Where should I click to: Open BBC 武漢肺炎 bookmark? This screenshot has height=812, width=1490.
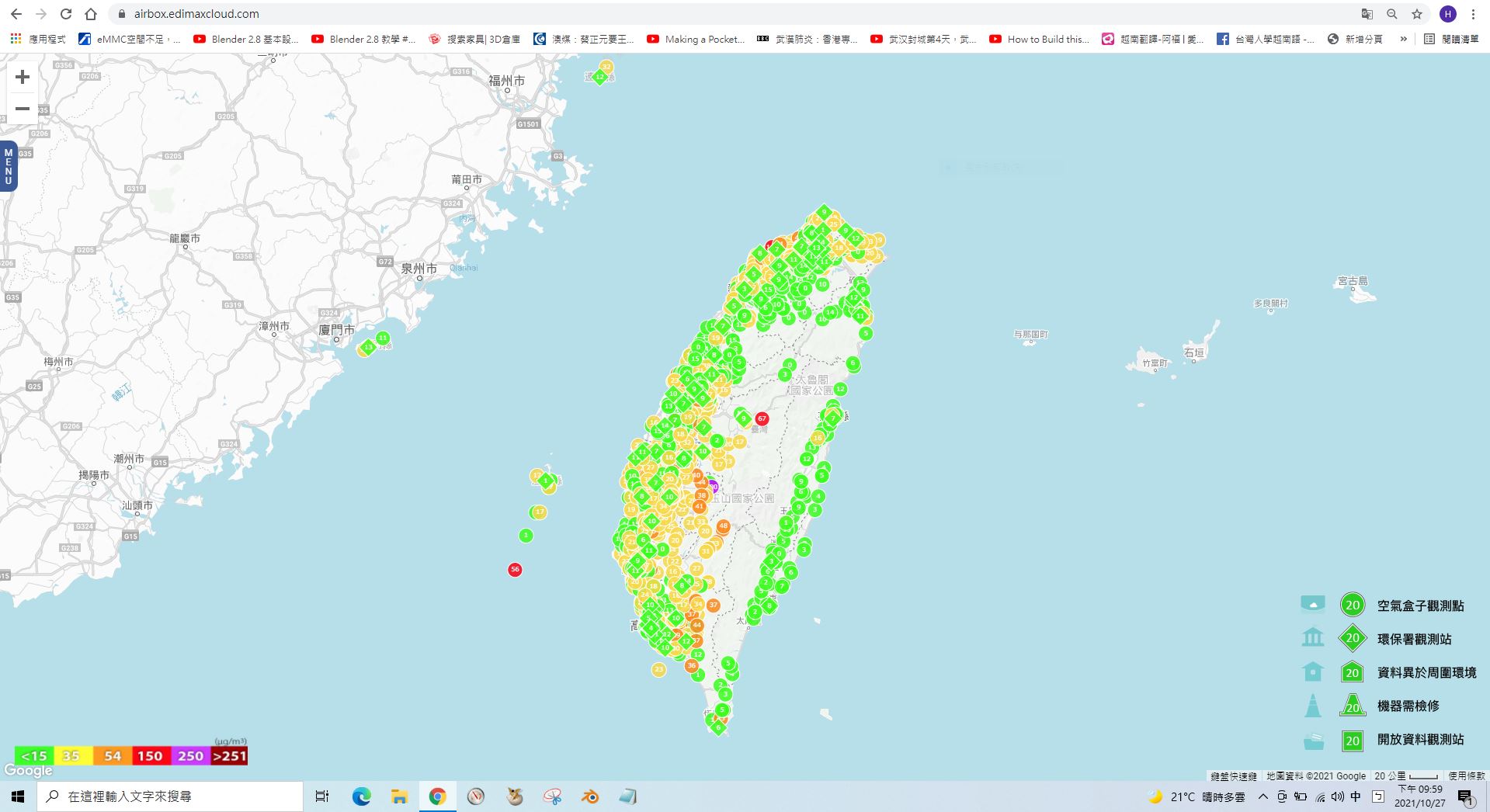coord(808,39)
